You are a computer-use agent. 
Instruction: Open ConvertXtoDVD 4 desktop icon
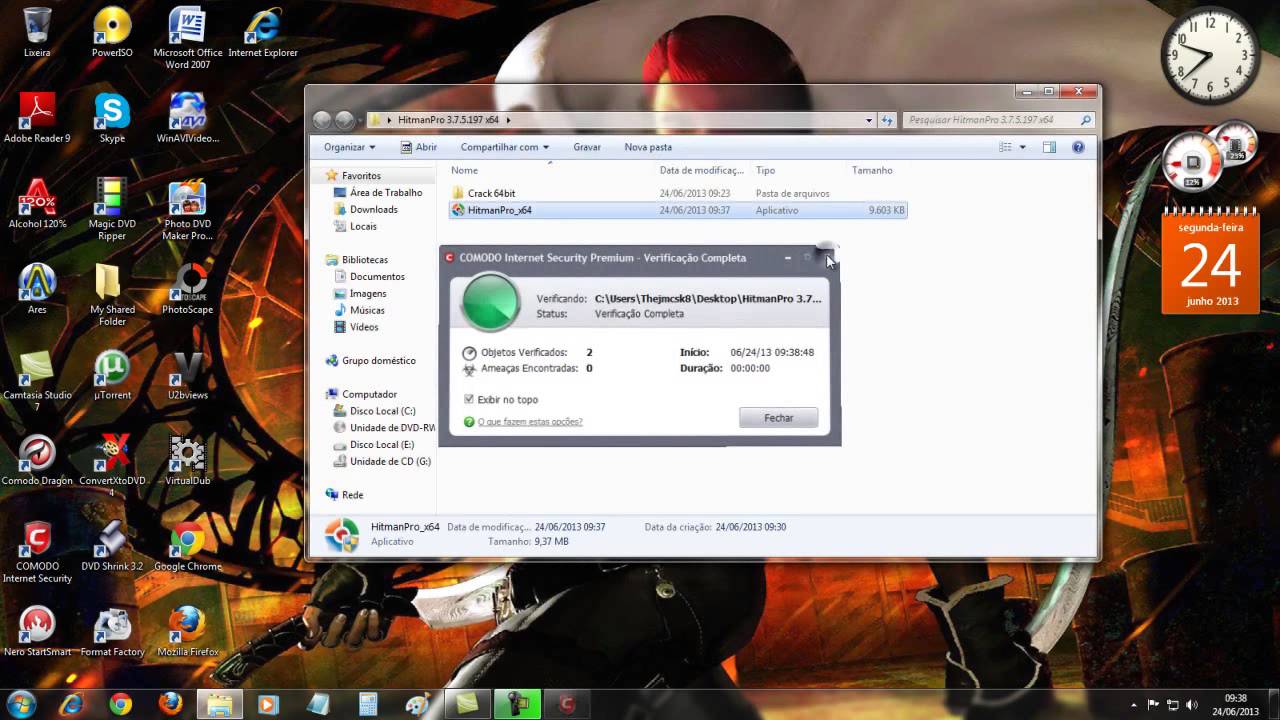pyautogui.click(x=112, y=466)
